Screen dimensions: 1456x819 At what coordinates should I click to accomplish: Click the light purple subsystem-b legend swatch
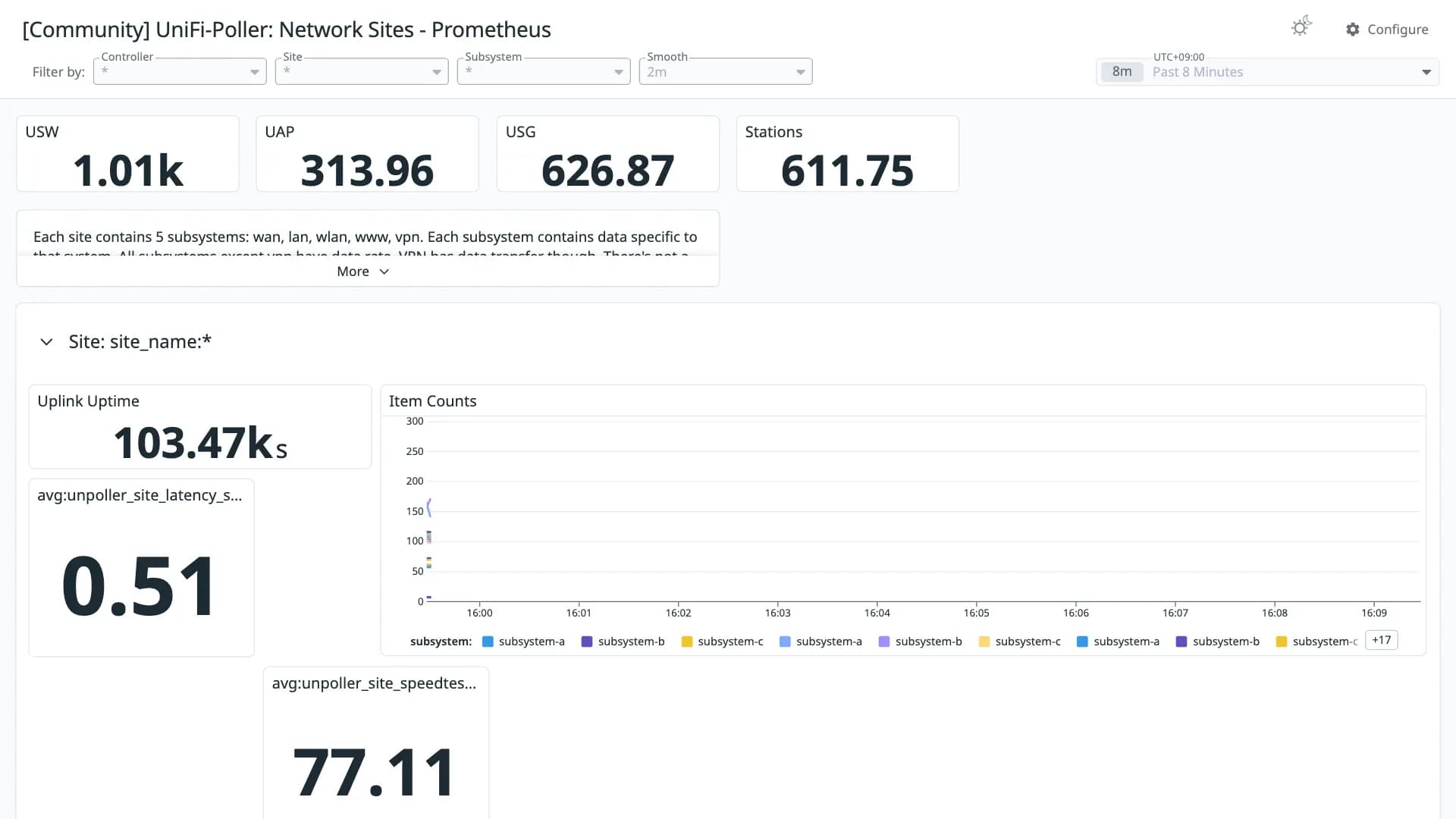click(884, 642)
